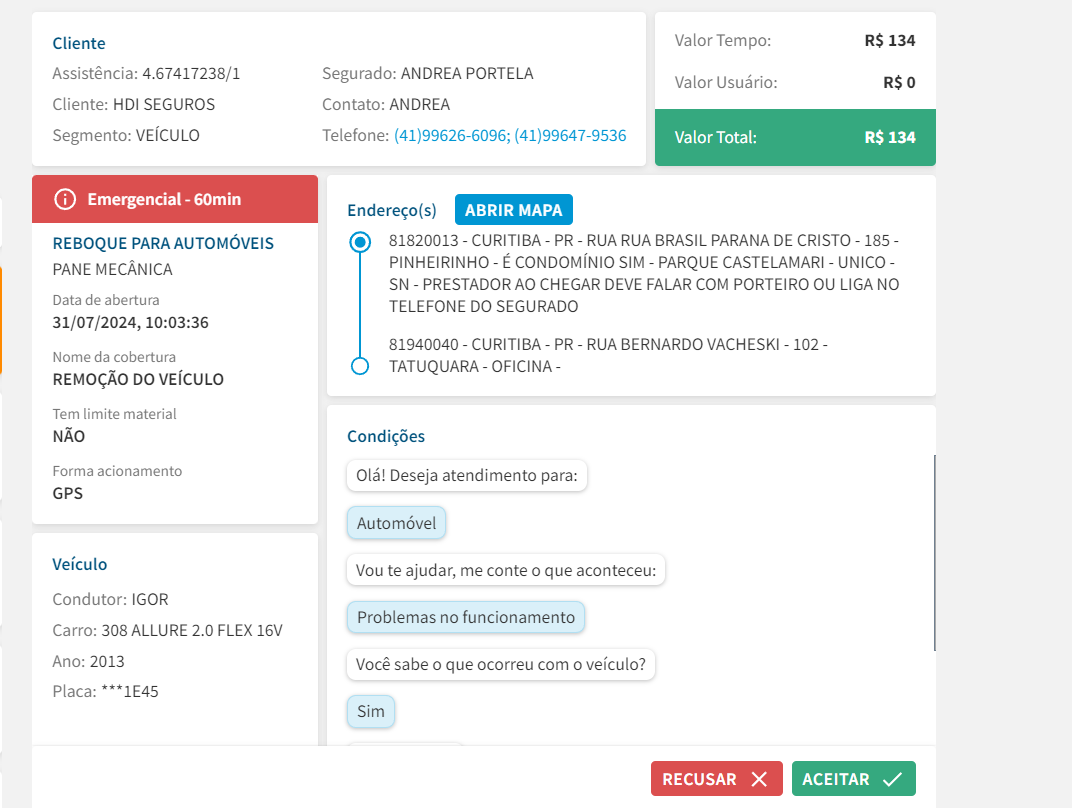Click the REBOQUE PARA AUTOMÓVEIS service title
The width and height of the screenshot is (1072, 808).
click(x=163, y=243)
